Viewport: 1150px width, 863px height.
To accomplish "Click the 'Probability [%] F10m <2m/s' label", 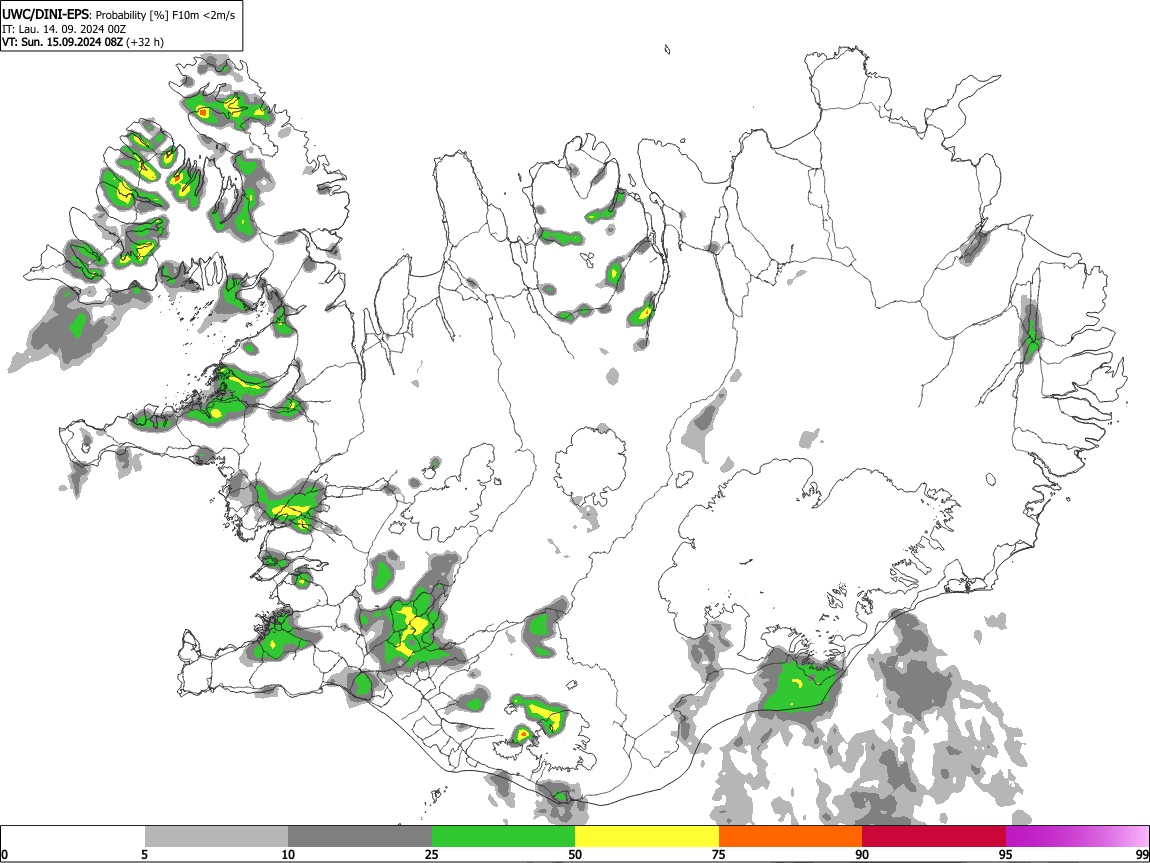I will pos(165,15).
